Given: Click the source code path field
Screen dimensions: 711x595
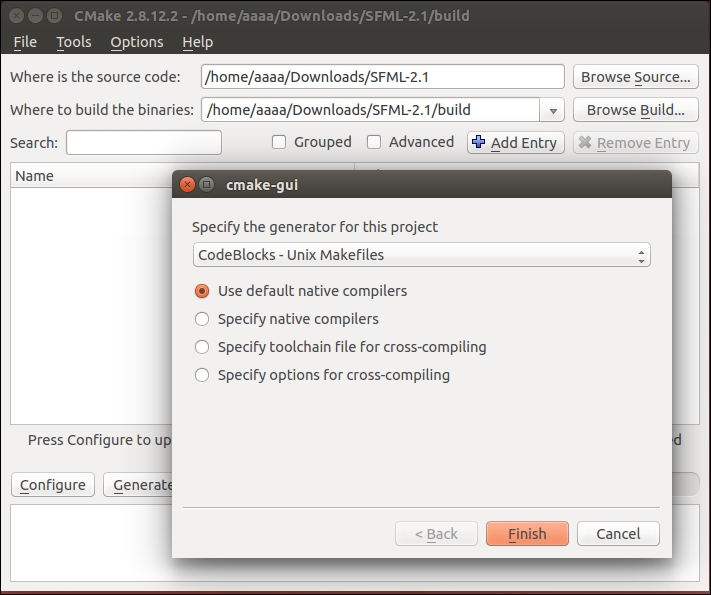Looking at the screenshot, I should pyautogui.click(x=383, y=77).
